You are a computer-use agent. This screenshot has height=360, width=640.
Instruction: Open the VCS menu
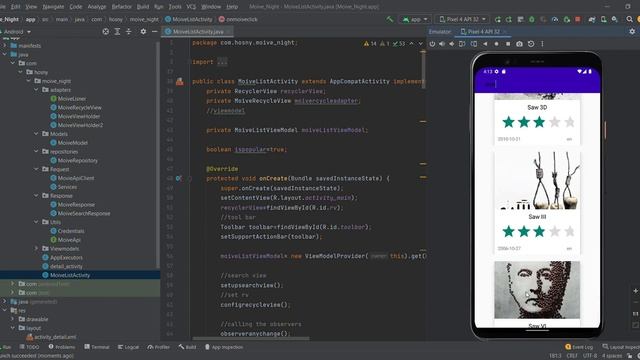click(191, 7)
